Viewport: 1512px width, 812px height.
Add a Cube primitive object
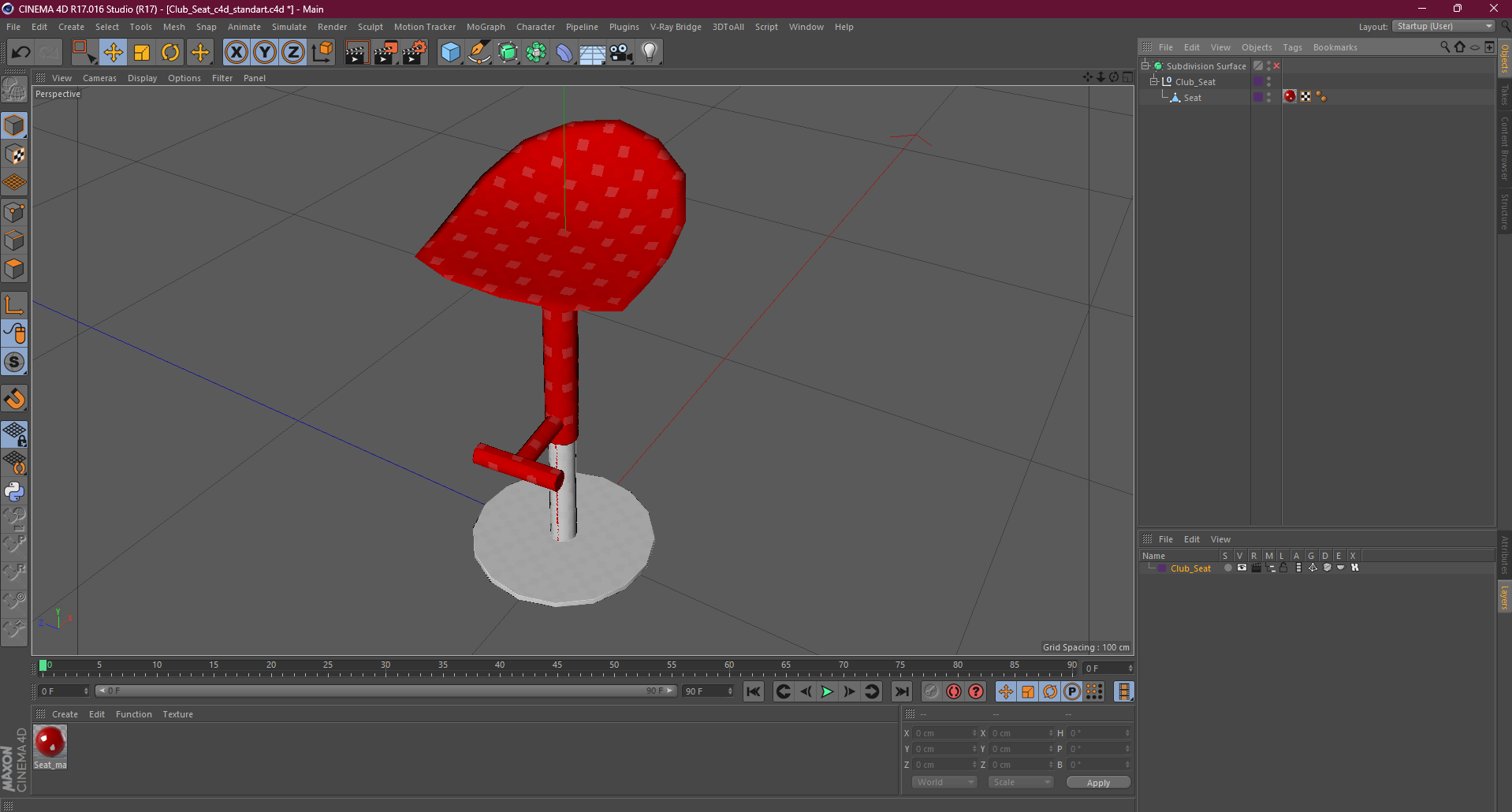(x=450, y=53)
